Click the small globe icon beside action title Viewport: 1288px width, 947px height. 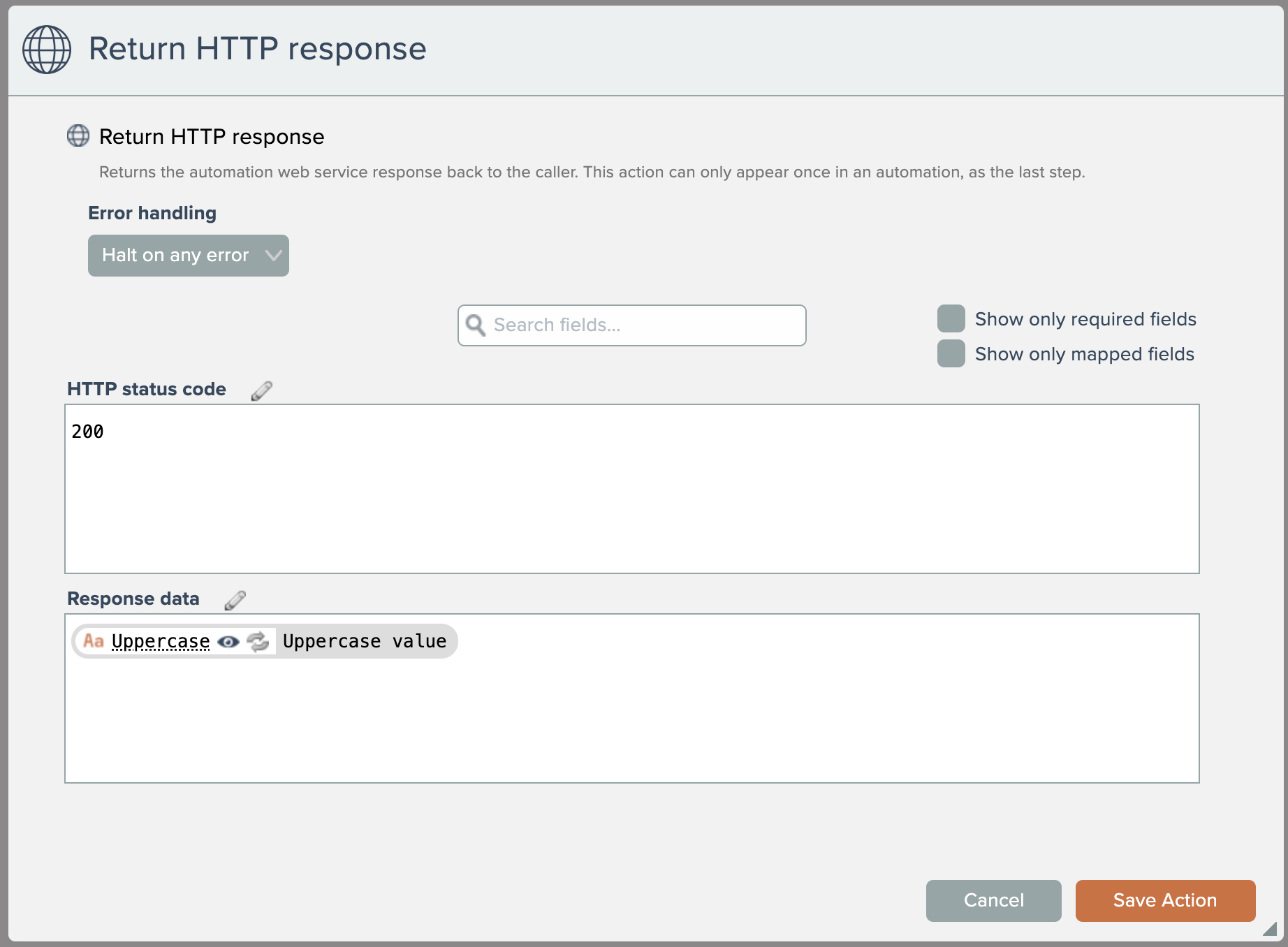(x=78, y=135)
